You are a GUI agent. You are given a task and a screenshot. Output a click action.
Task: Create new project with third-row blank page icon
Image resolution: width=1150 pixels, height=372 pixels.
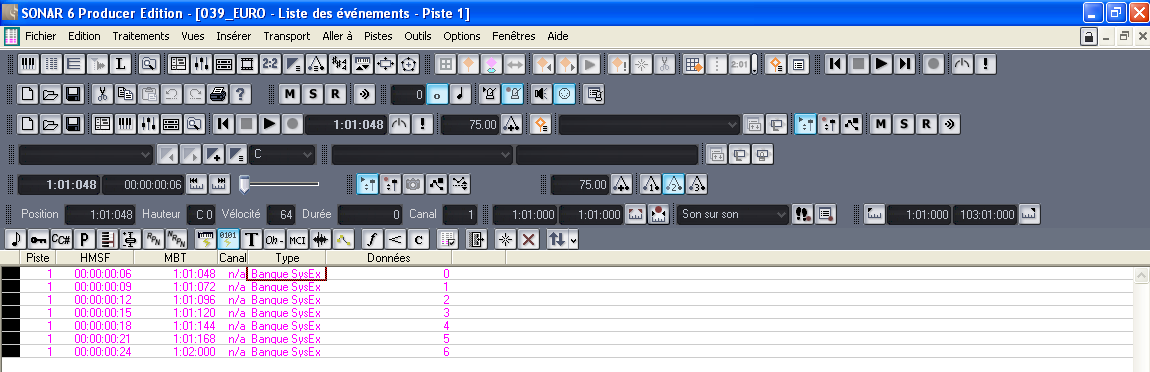(x=27, y=124)
